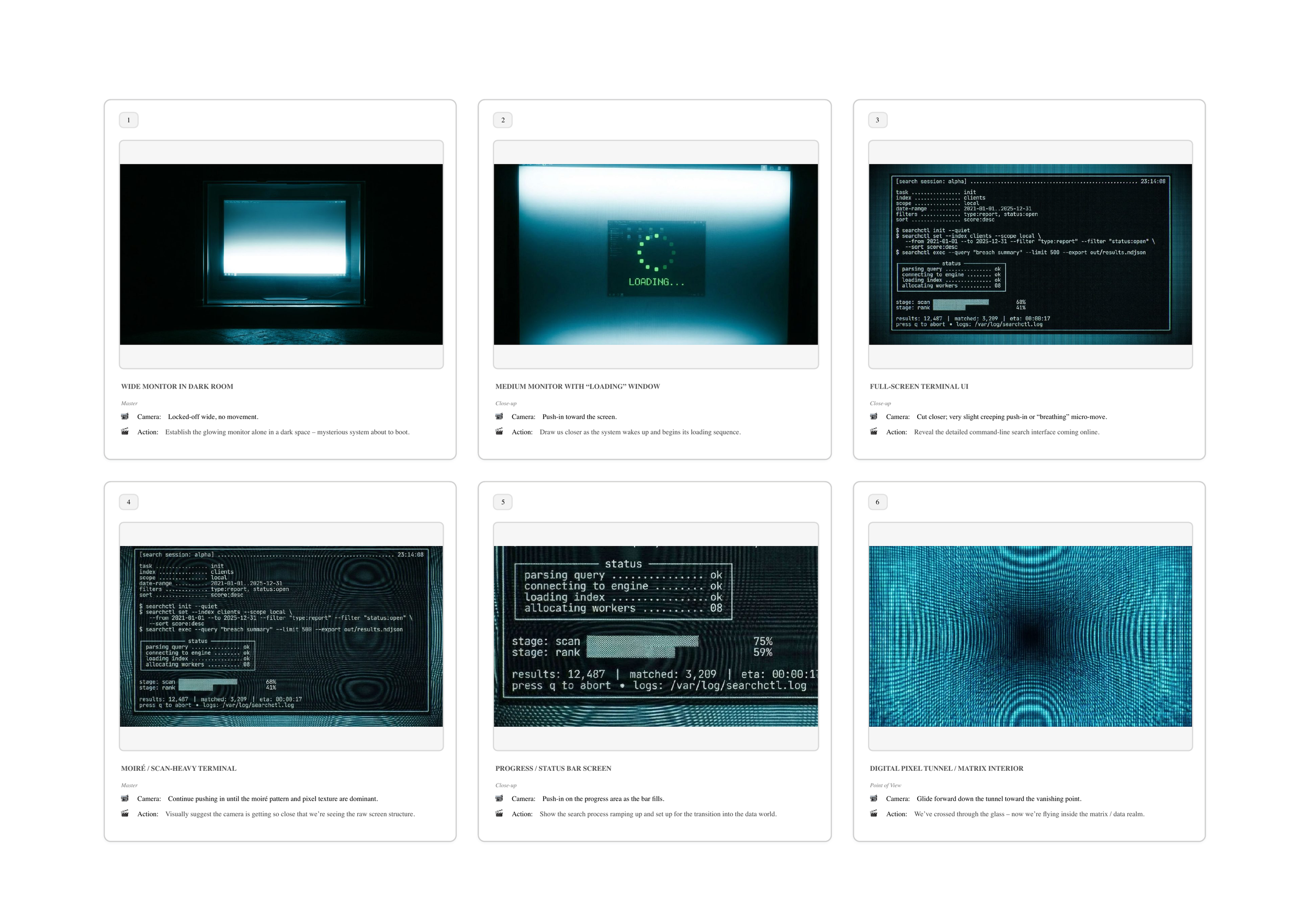Select shot number 2 badge
The width and height of the screenshot is (1308, 924).
[x=503, y=120]
